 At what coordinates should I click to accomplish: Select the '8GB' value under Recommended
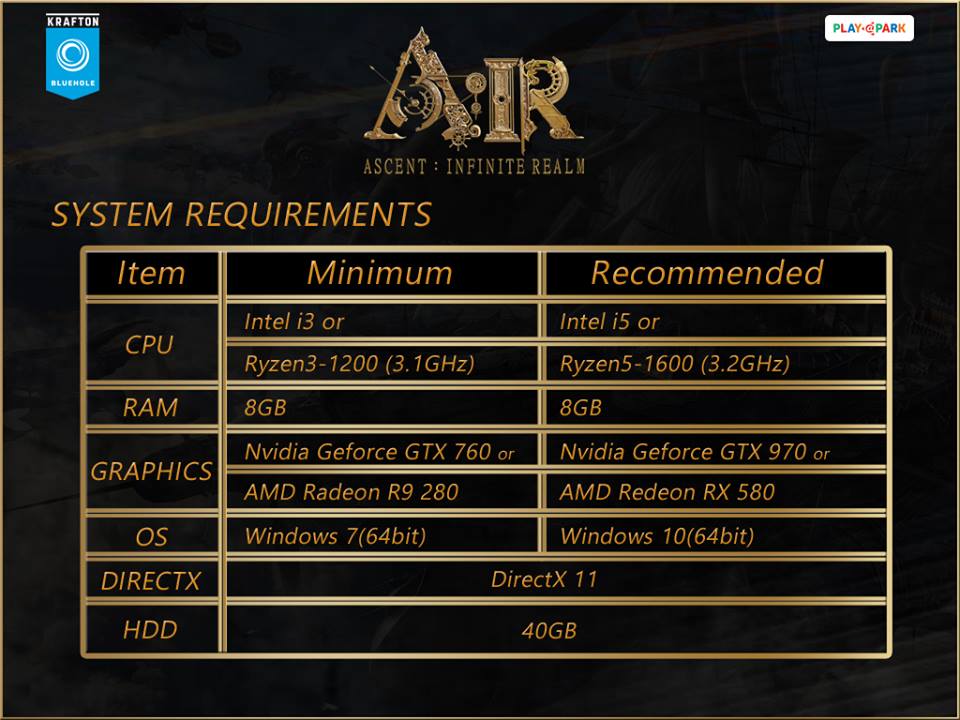(580, 408)
